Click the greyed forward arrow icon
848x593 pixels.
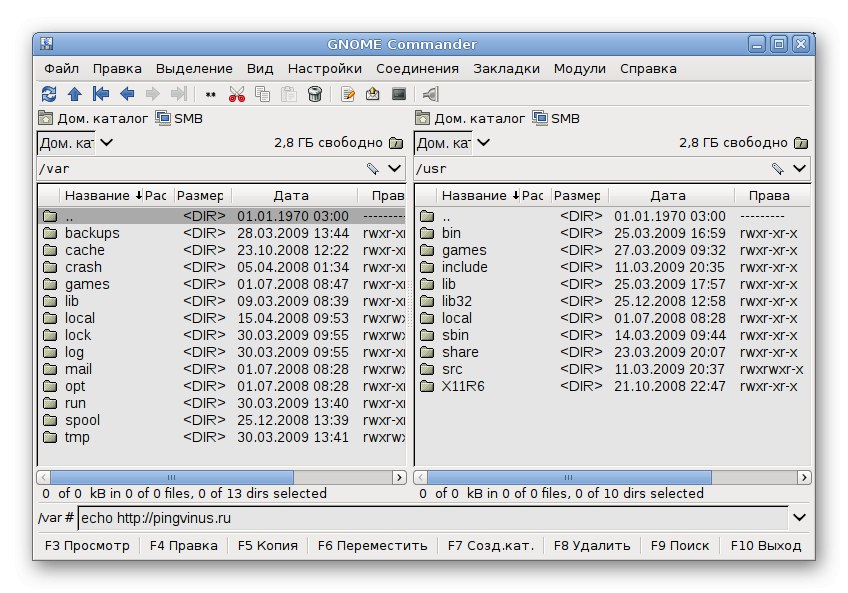point(153,94)
